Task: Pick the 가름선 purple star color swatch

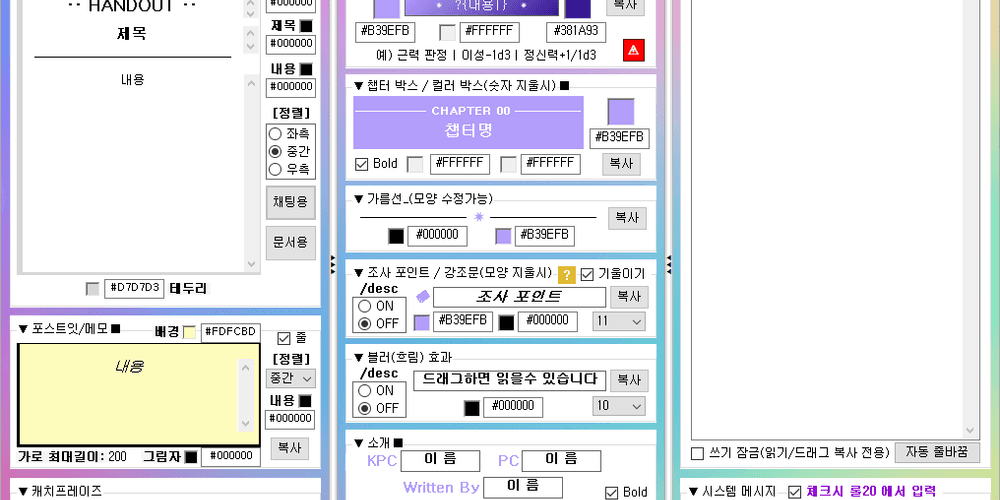Action: 503,236
